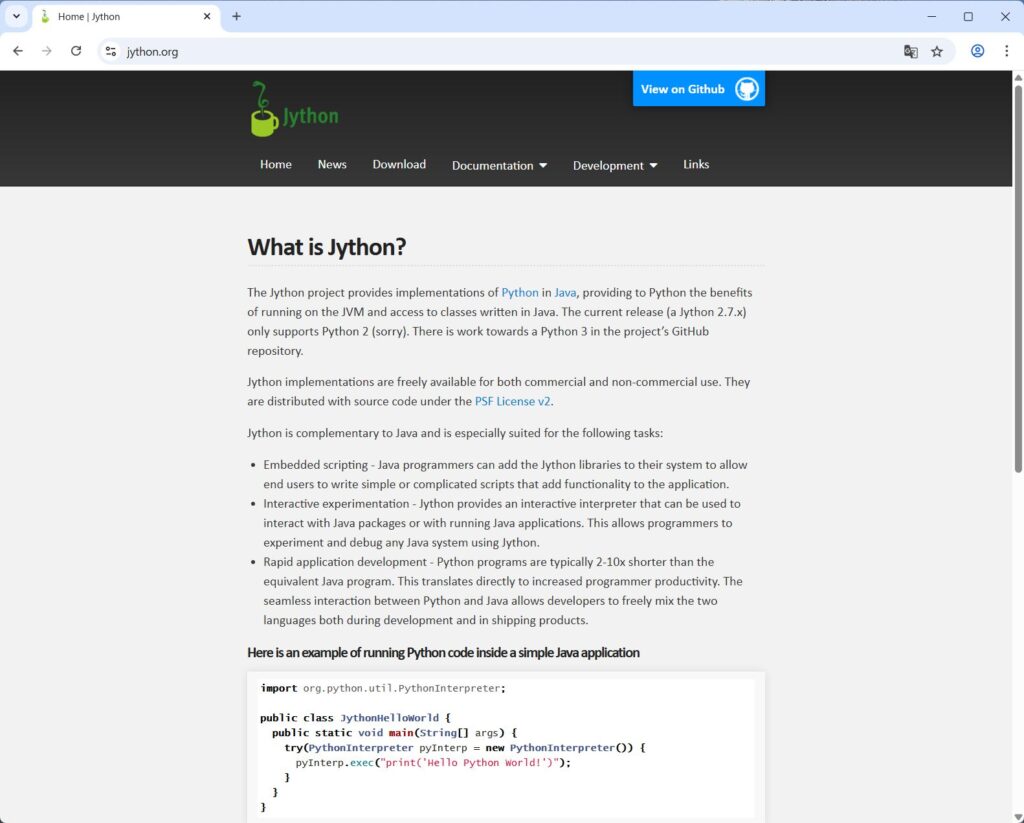Screen dimensions: 1024x823
Task: Open the Download page
Action: 399,164
